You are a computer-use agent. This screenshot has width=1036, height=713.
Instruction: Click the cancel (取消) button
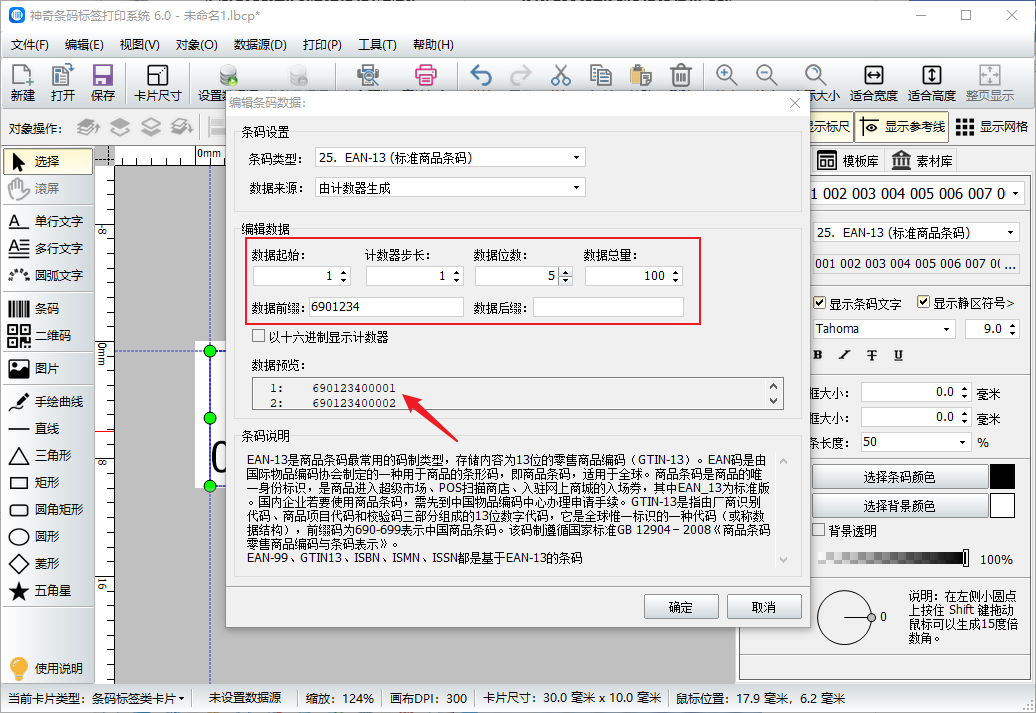[x=763, y=607]
